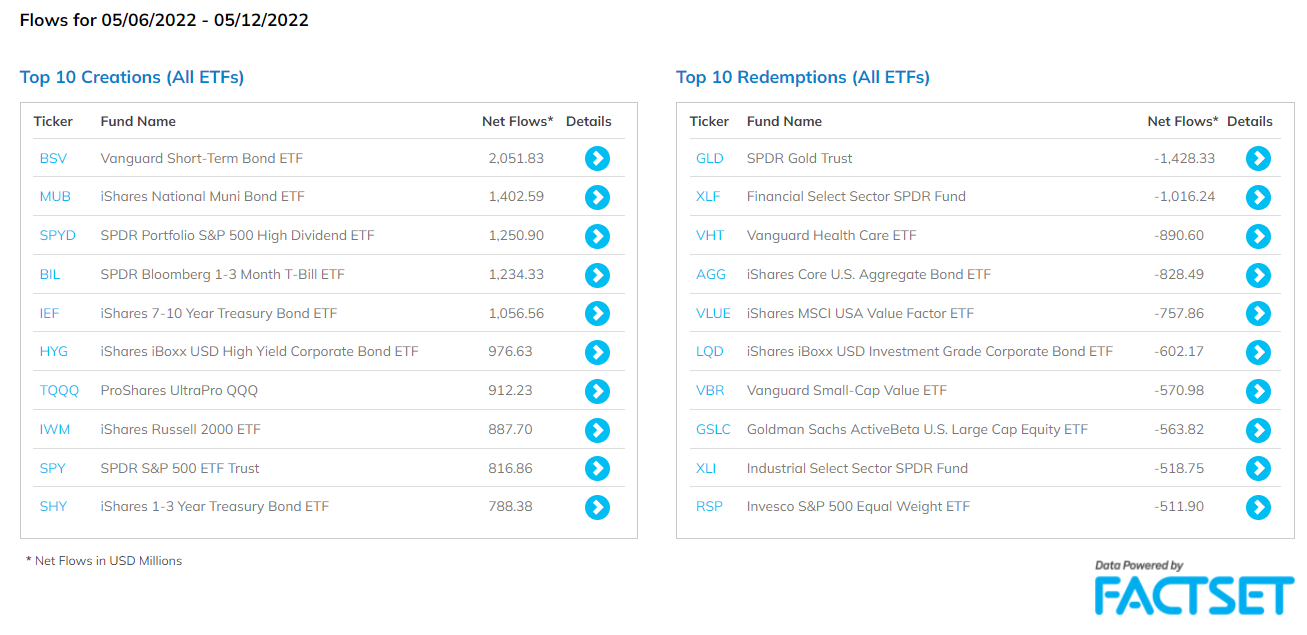Click Net Flows header in Creations table
This screenshot has height=635, width=1307.
click(517, 121)
